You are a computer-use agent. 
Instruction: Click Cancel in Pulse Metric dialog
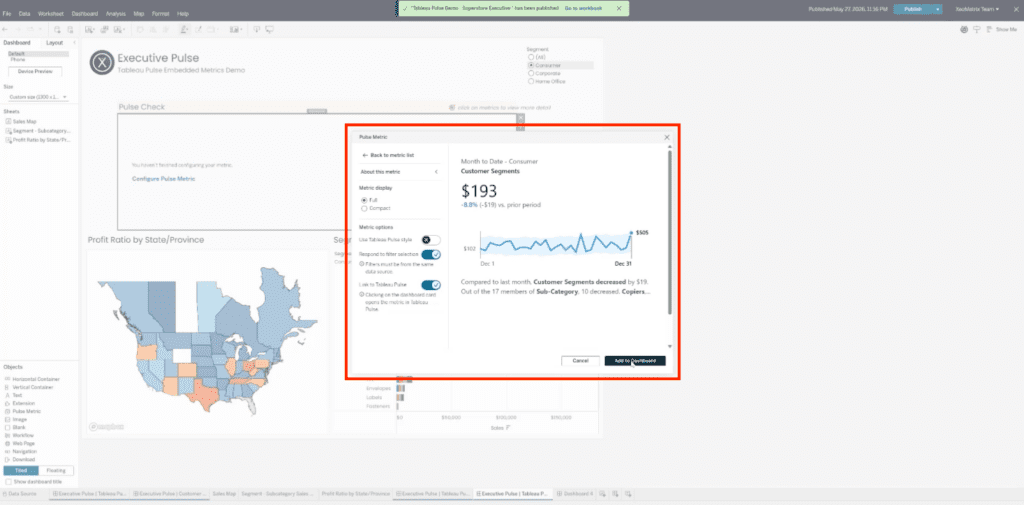580,361
